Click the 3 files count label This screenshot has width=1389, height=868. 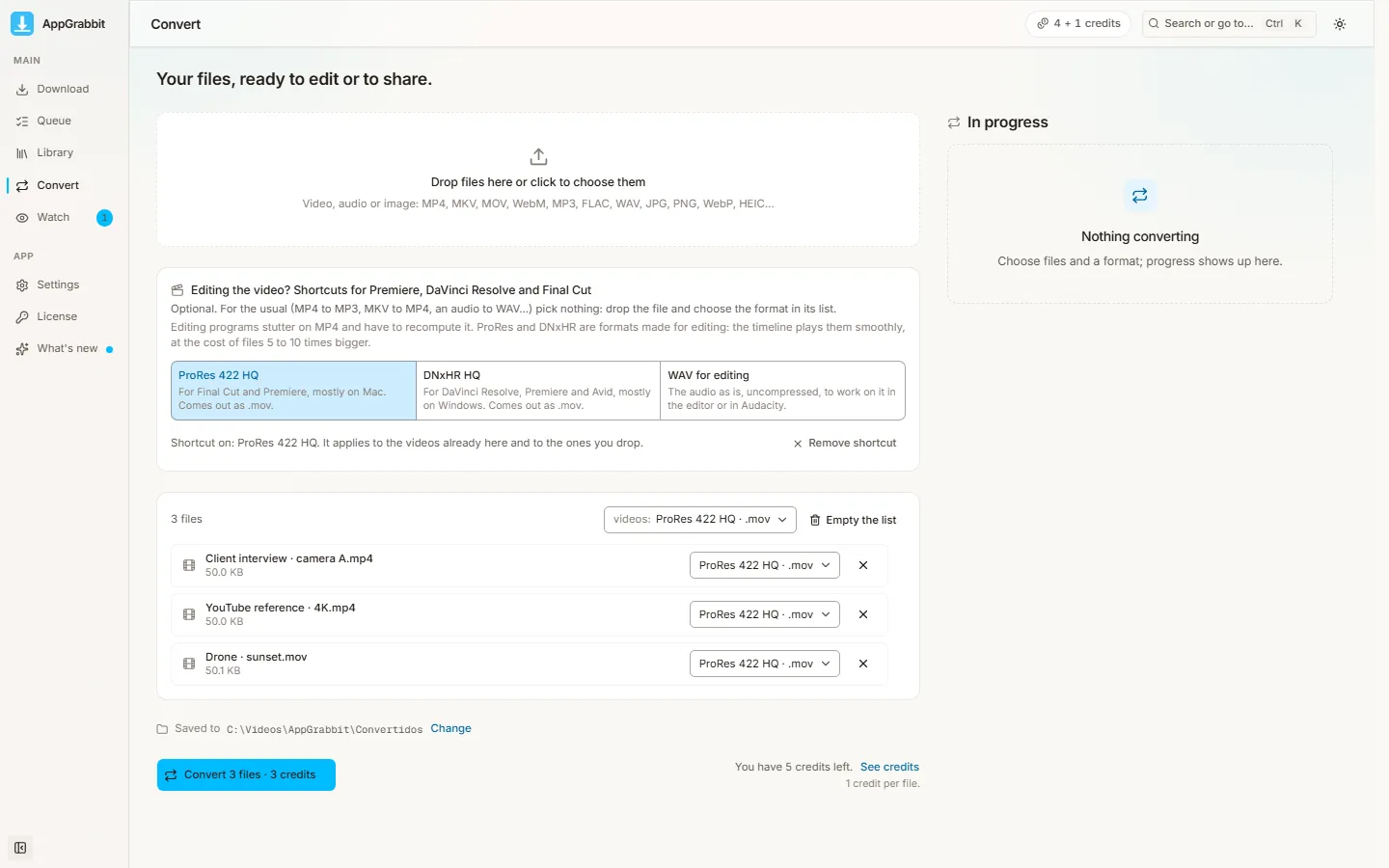tap(187, 519)
